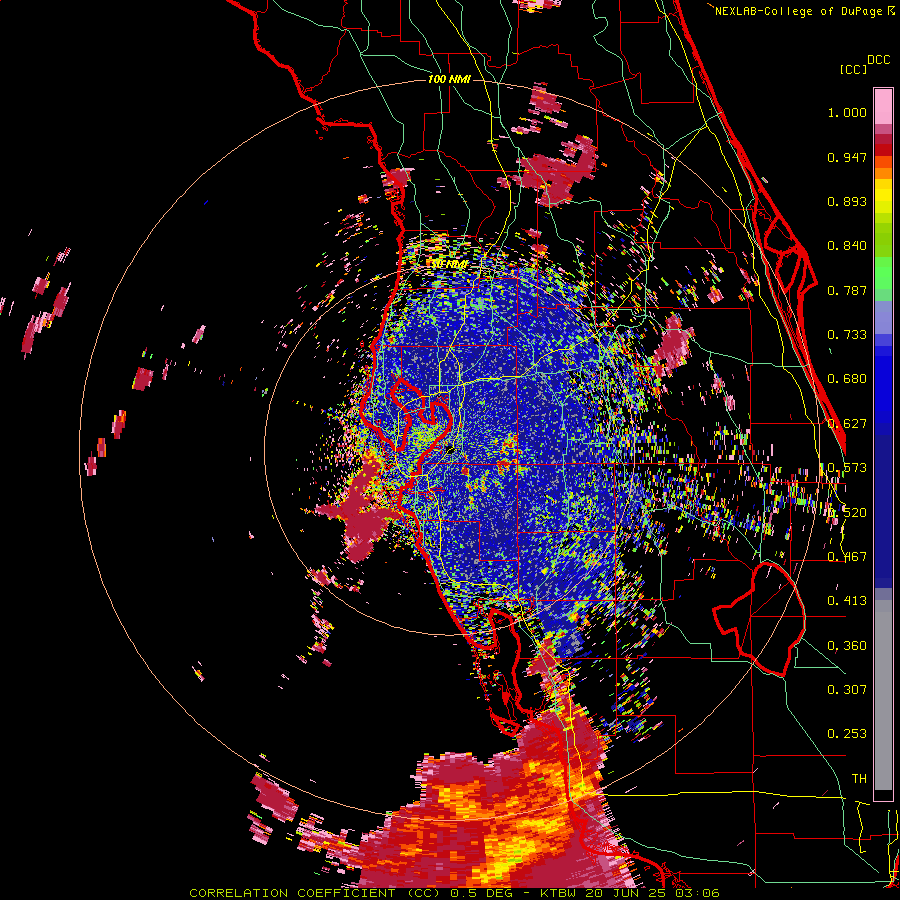Viewport: 900px width, 900px height.
Task: Click the 0.520 scale value
Action: click(847, 513)
